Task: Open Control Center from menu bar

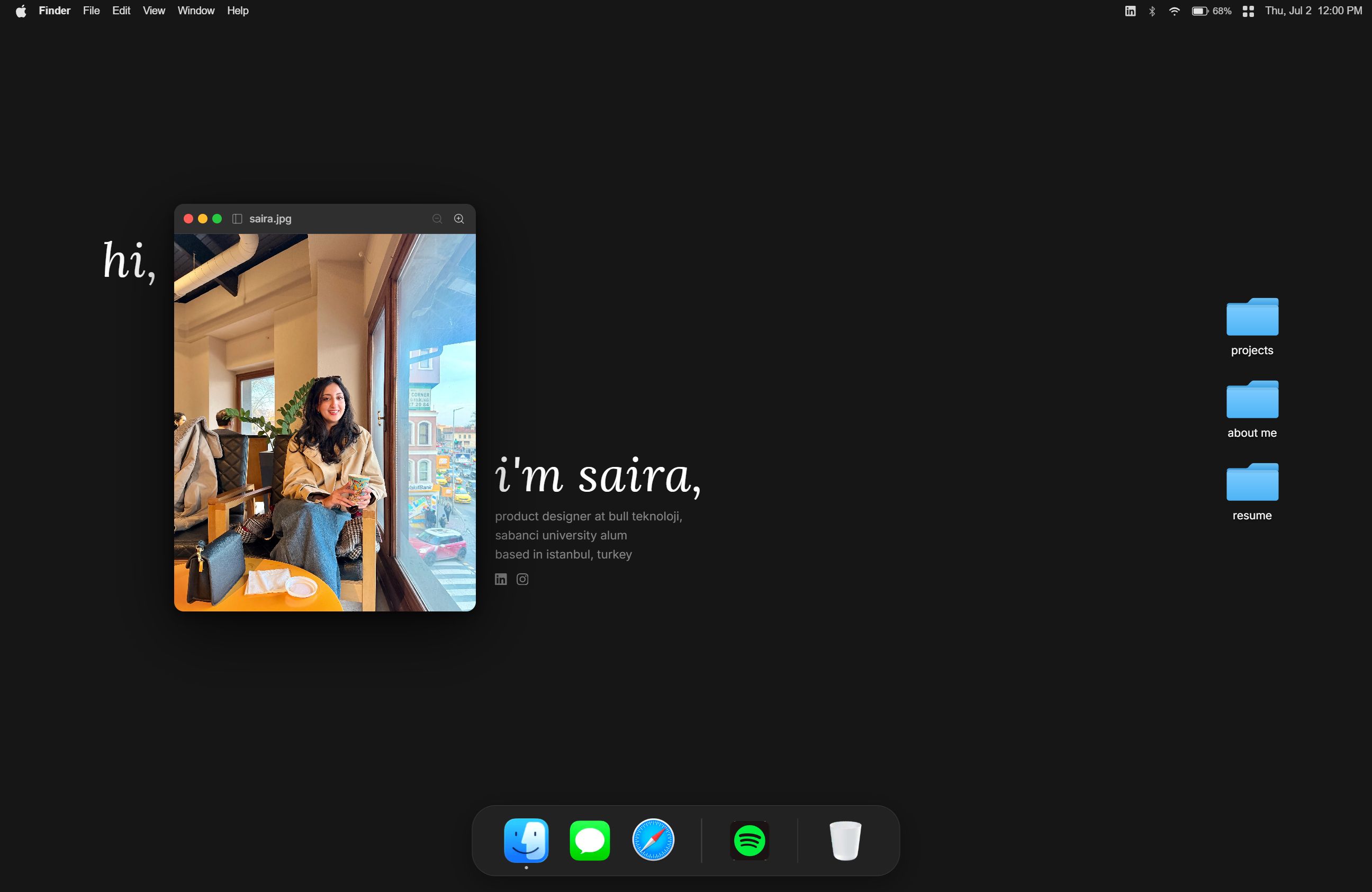Action: [1248, 11]
